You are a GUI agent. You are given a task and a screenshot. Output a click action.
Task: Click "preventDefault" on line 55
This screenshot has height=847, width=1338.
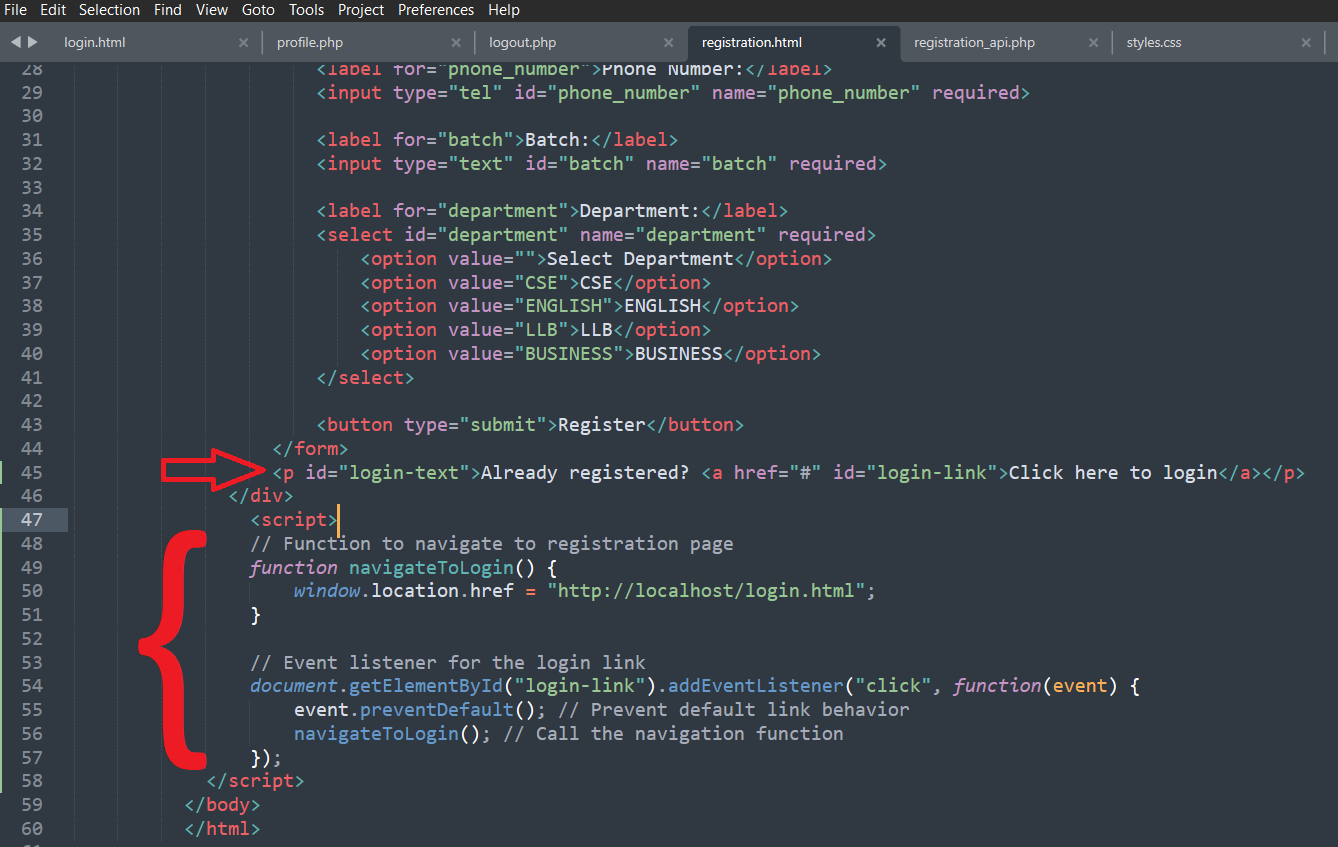click(x=436, y=710)
